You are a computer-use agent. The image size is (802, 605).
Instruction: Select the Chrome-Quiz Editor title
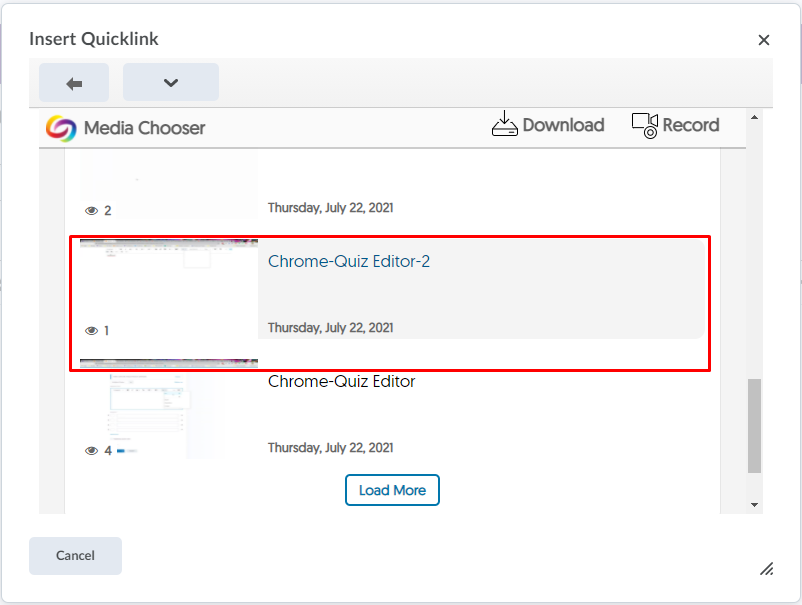(341, 381)
